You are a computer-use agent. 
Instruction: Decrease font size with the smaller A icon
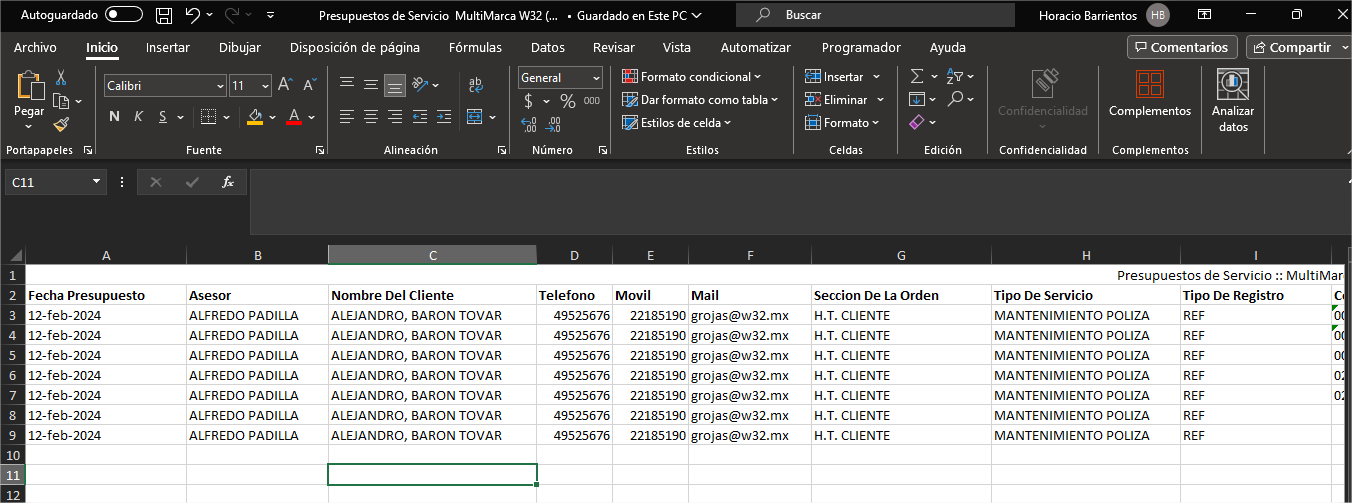coord(310,86)
